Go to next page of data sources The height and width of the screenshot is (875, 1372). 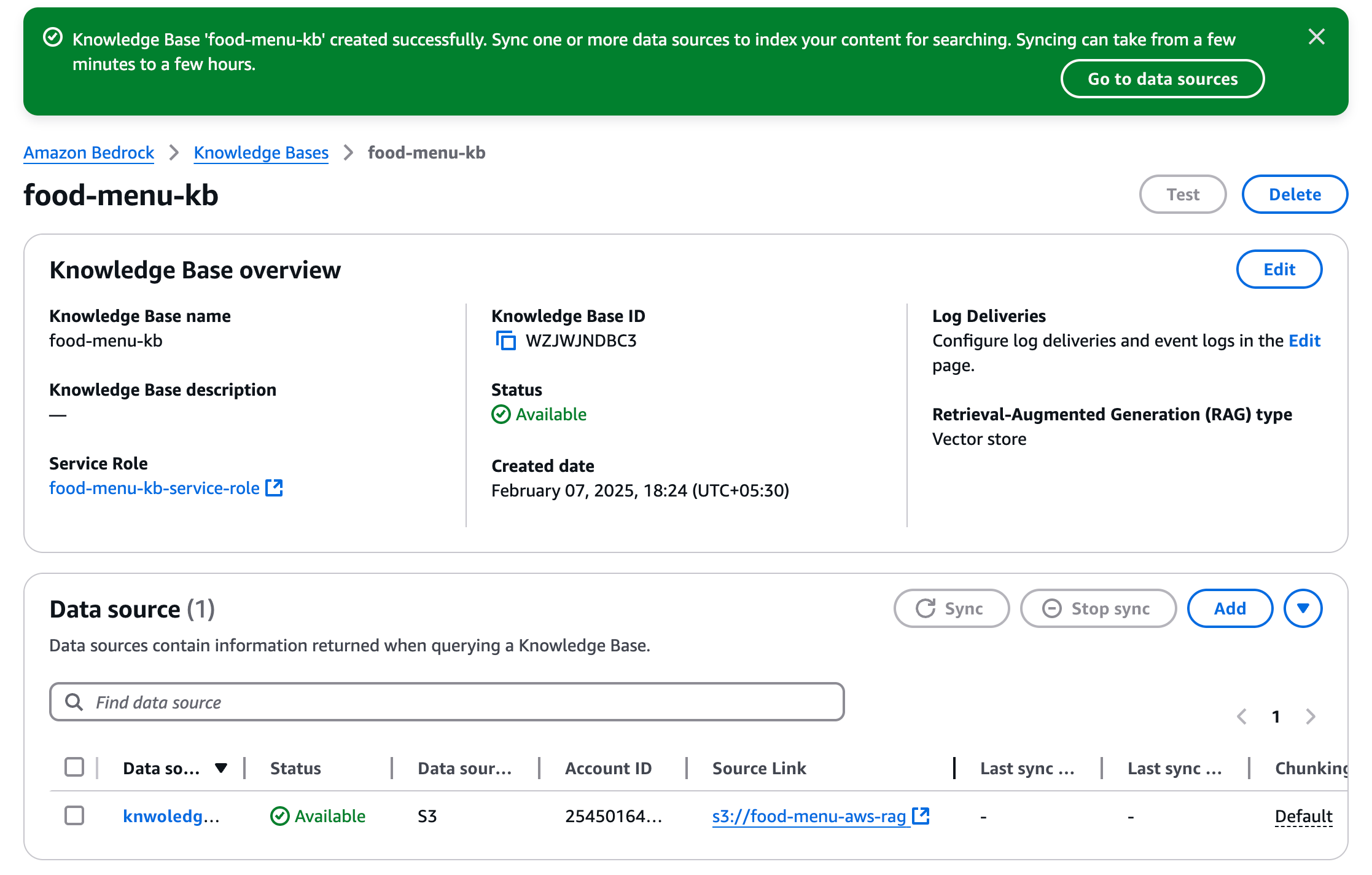click(1311, 716)
